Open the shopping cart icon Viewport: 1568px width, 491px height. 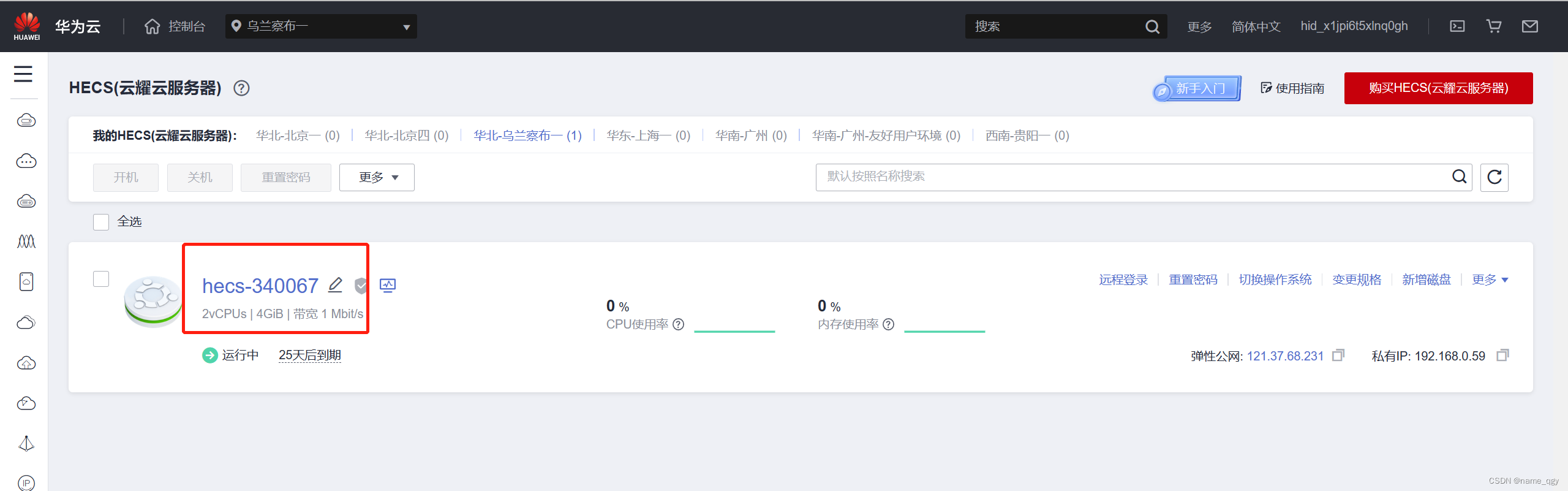pyautogui.click(x=1494, y=26)
